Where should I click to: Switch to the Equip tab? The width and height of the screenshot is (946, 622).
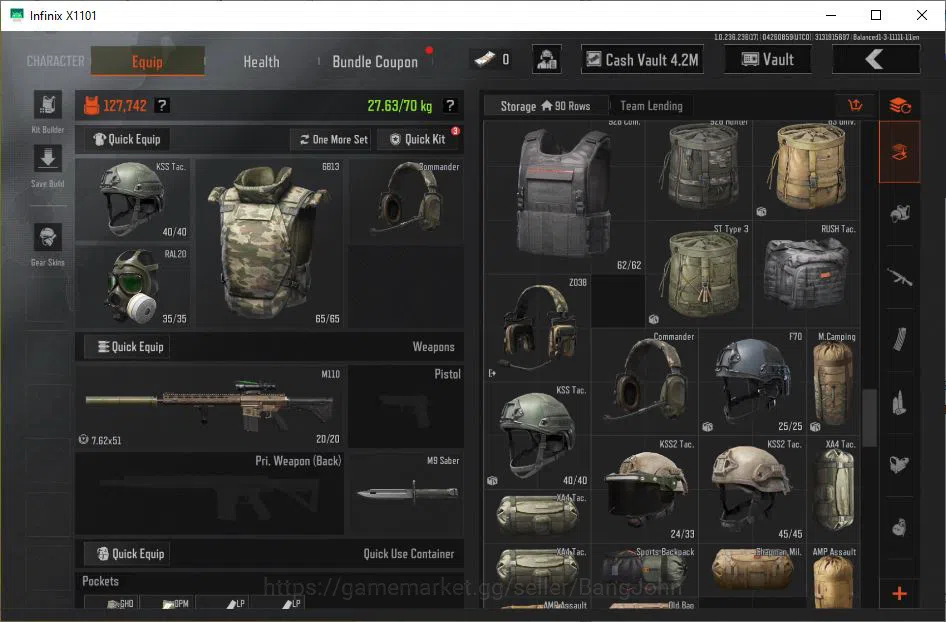click(x=147, y=62)
